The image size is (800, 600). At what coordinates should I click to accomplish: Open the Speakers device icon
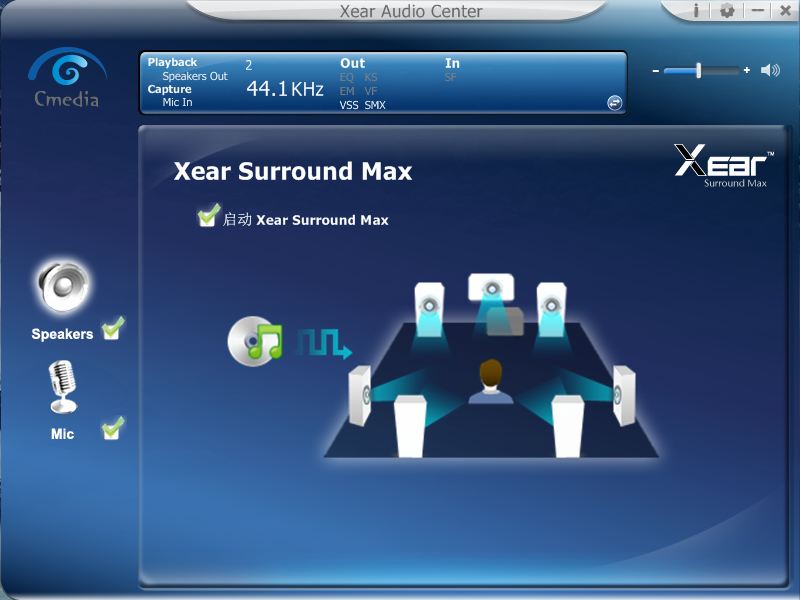(63, 286)
